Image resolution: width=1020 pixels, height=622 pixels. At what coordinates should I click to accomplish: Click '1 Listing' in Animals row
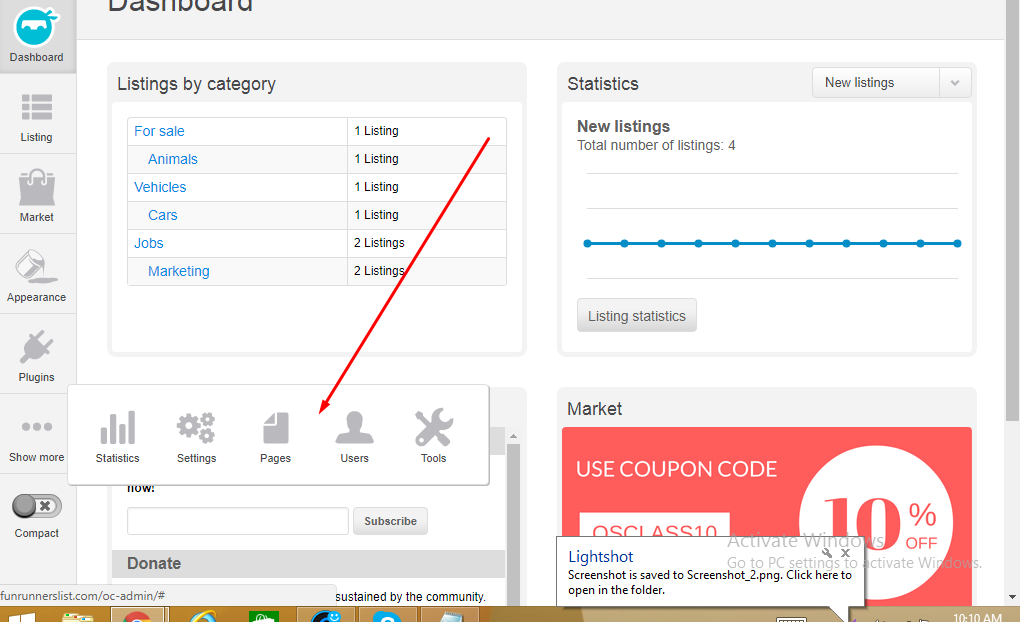(x=376, y=159)
